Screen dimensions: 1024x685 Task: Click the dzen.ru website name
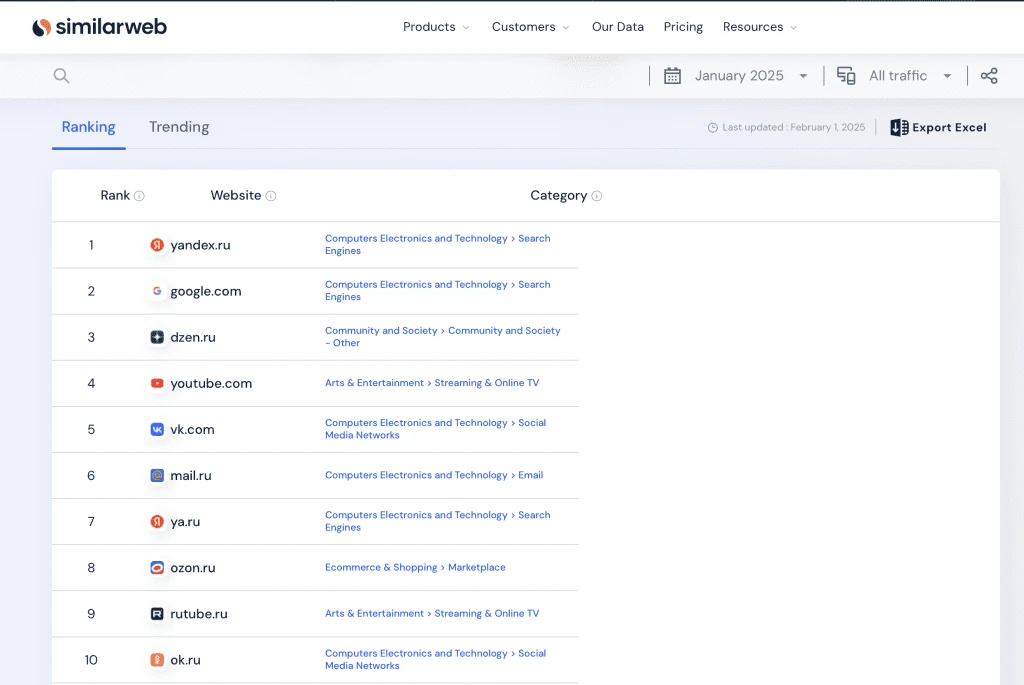193,338
